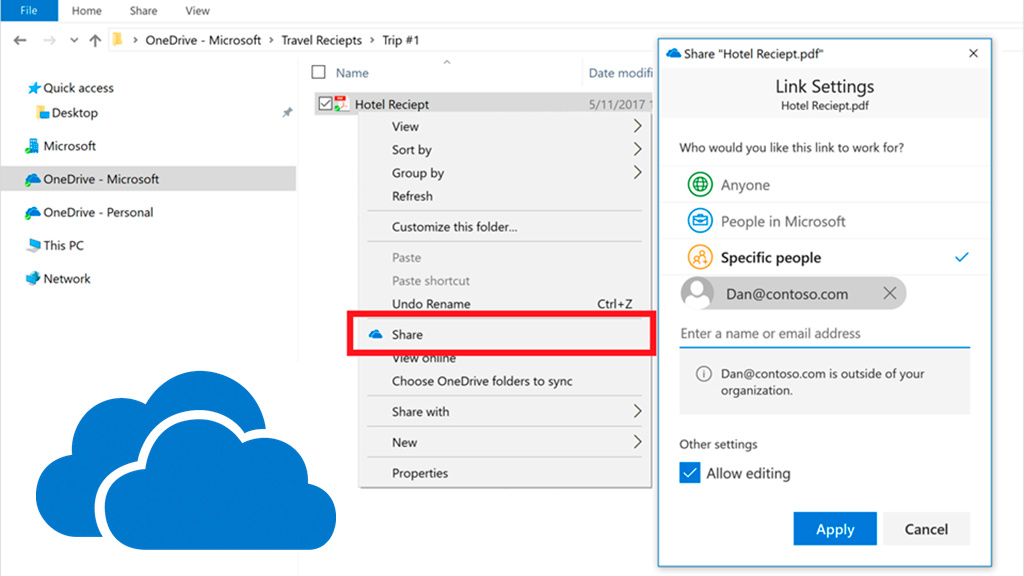The width and height of the screenshot is (1024, 576).
Task: Expand the Group by submenu
Action: point(505,173)
